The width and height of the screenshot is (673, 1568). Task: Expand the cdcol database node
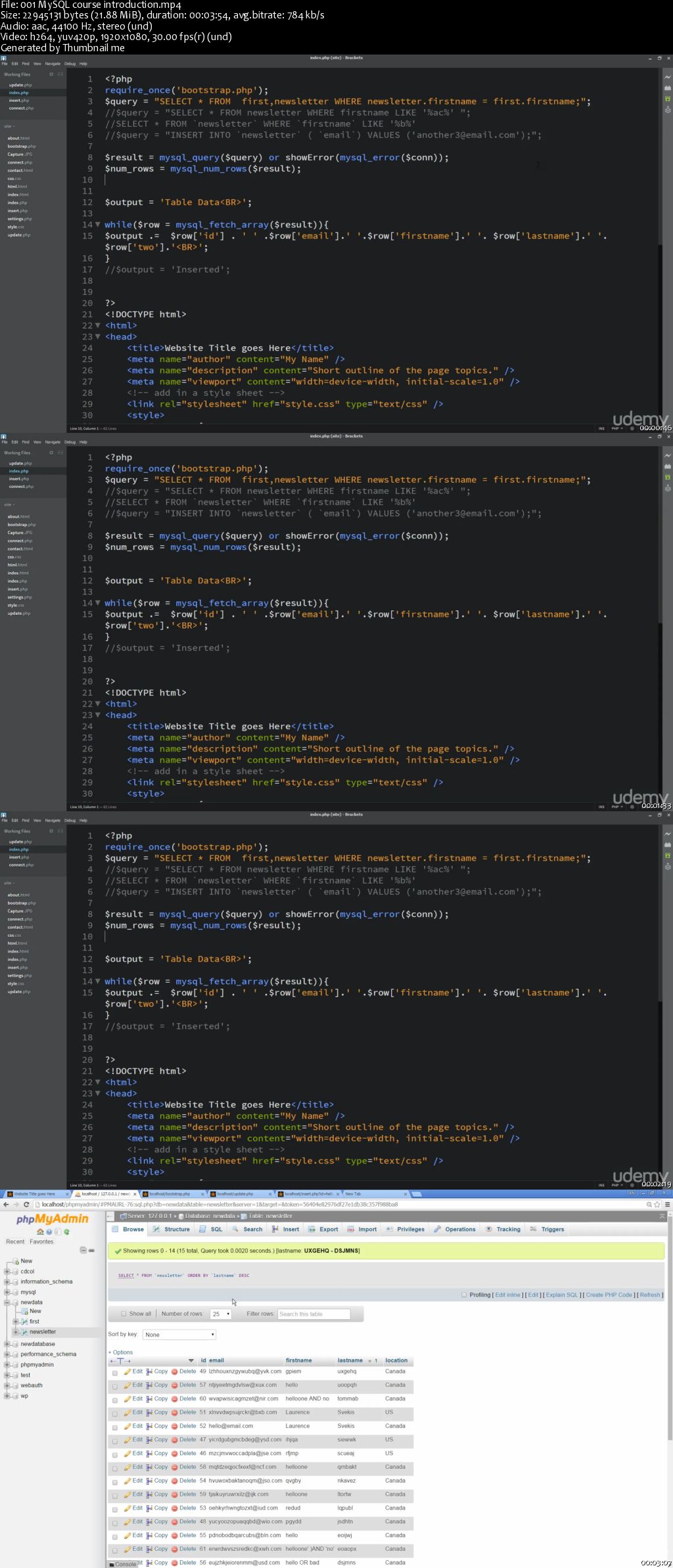tap(7, 1271)
